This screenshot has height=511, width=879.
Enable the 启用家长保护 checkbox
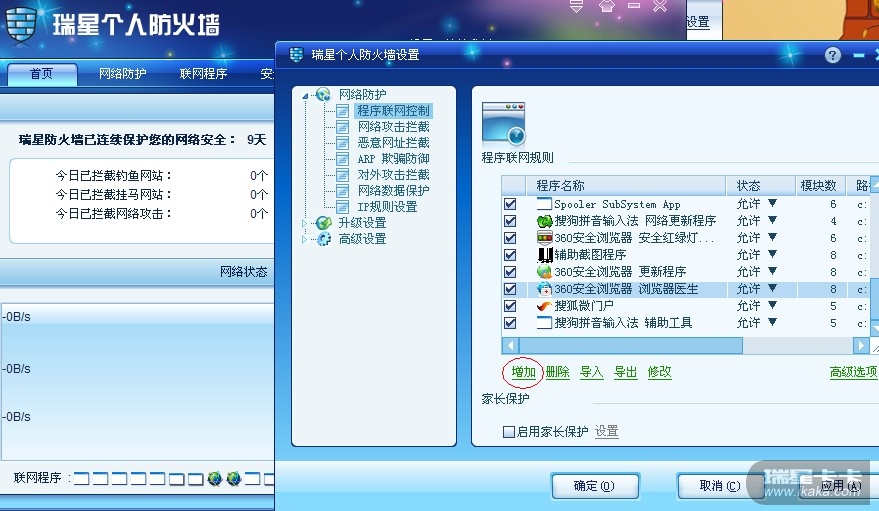509,431
